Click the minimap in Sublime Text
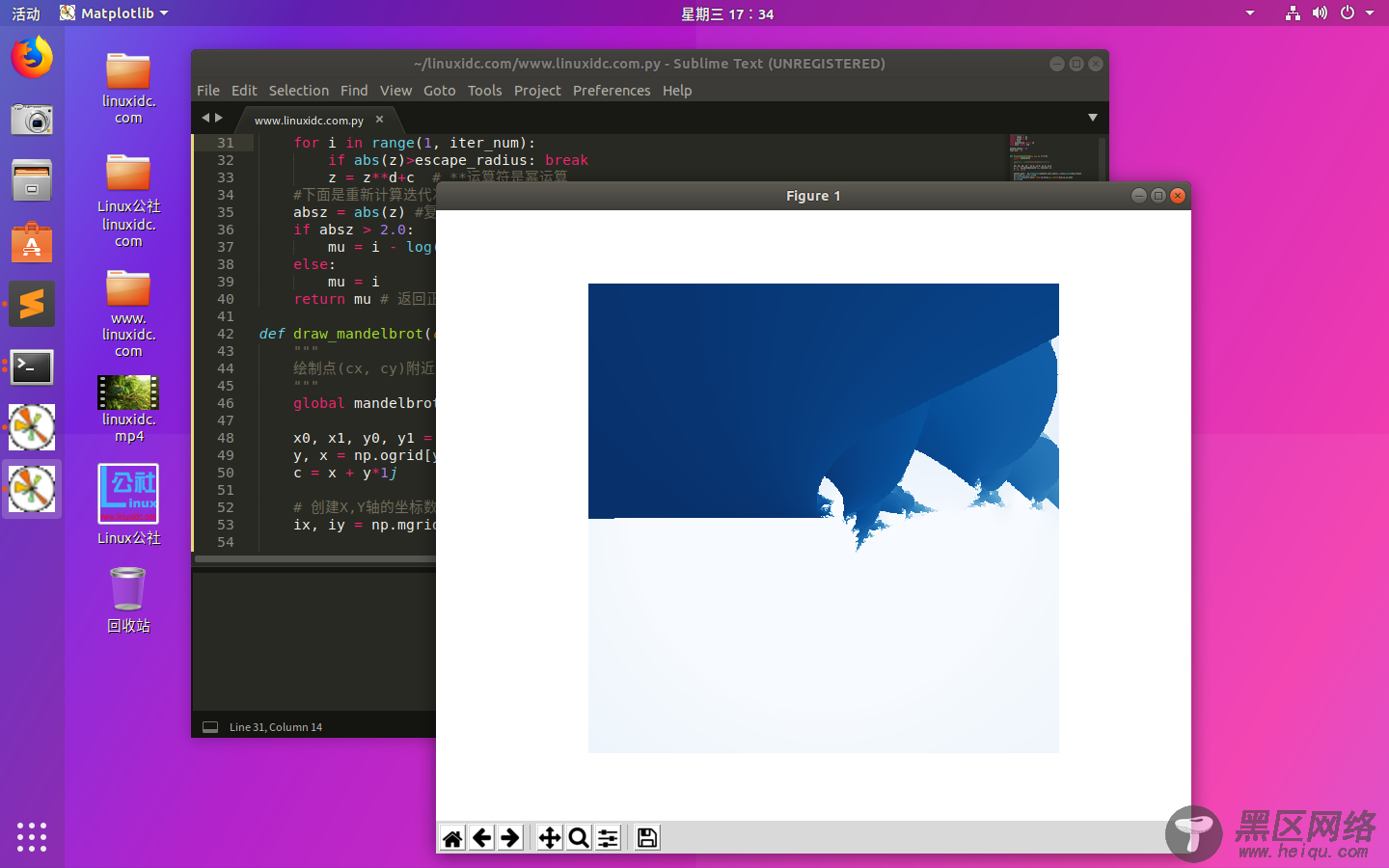Viewport: 1389px width, 868px height. click(x=1051, y=157)
